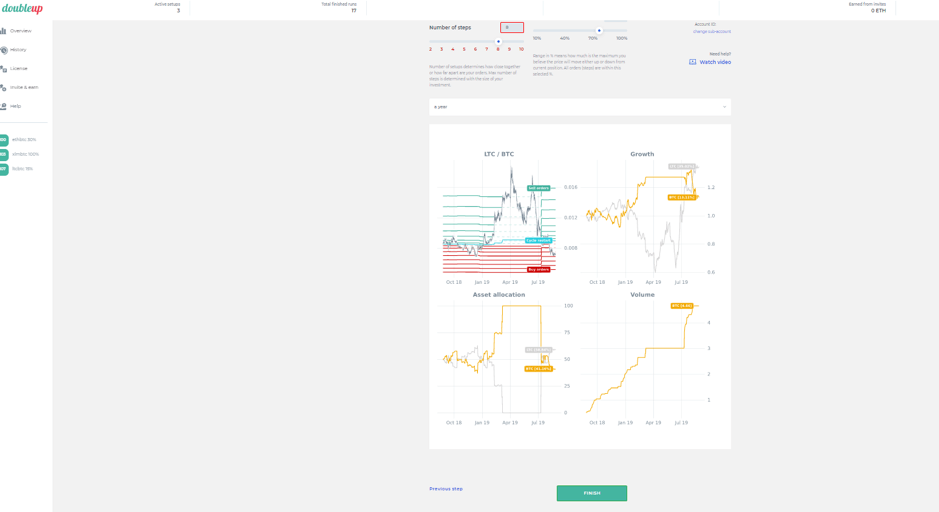Select the ethbtc 30% setup badge
The height and width of the screenshot is (512, 939).
pos(4,140)
